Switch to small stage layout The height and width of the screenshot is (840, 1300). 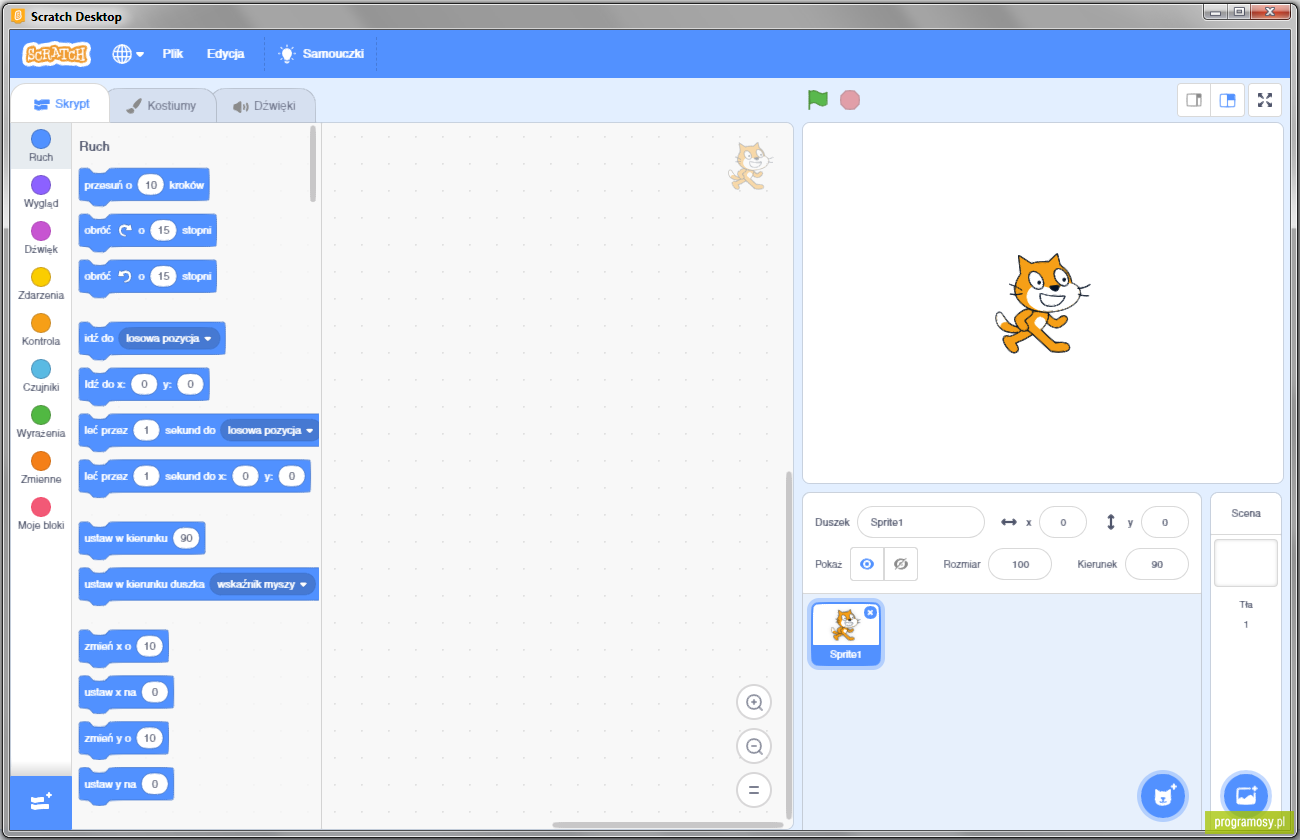[x=1194, y=100]
